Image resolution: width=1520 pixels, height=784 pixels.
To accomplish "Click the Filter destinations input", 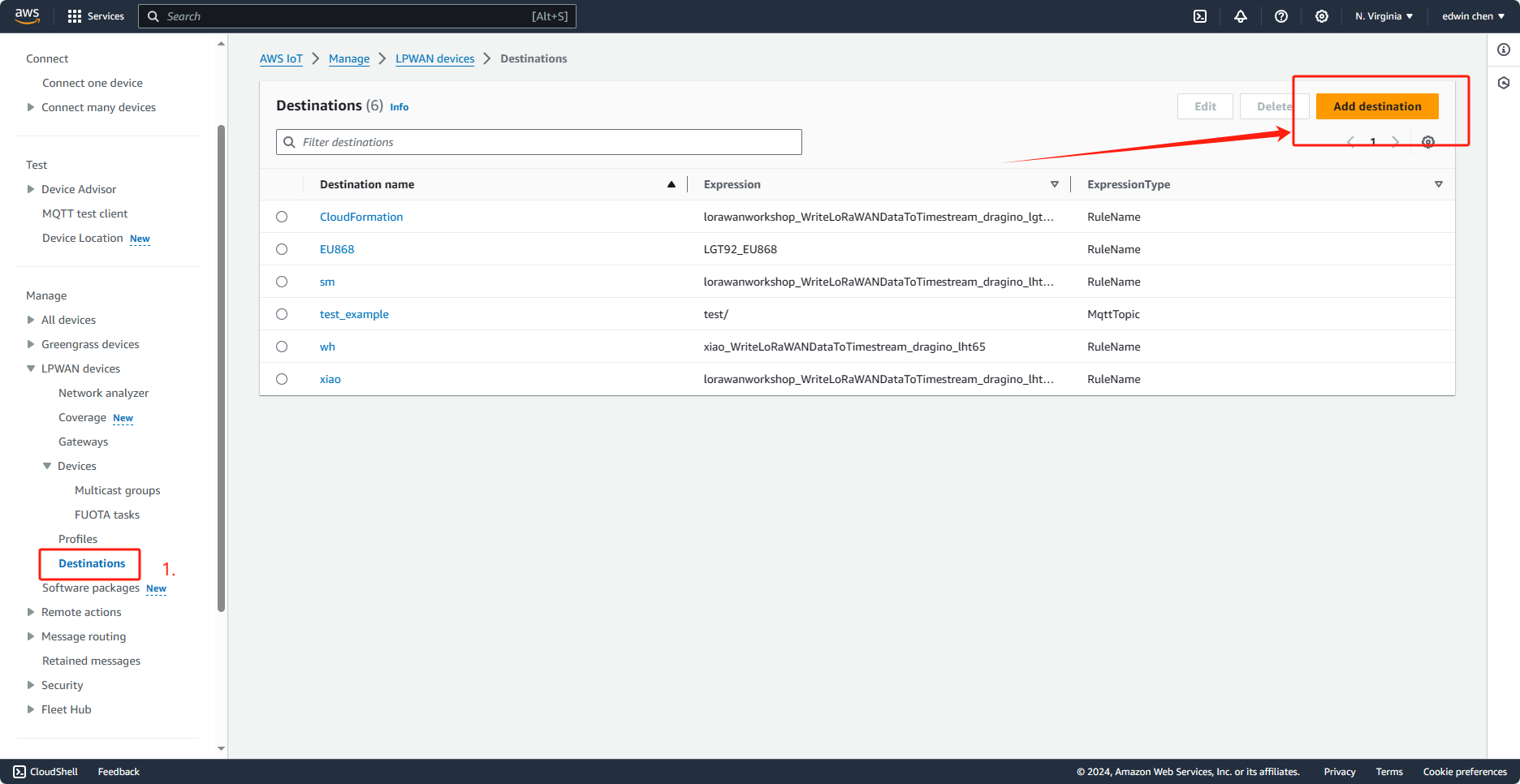I will (539, 142).
